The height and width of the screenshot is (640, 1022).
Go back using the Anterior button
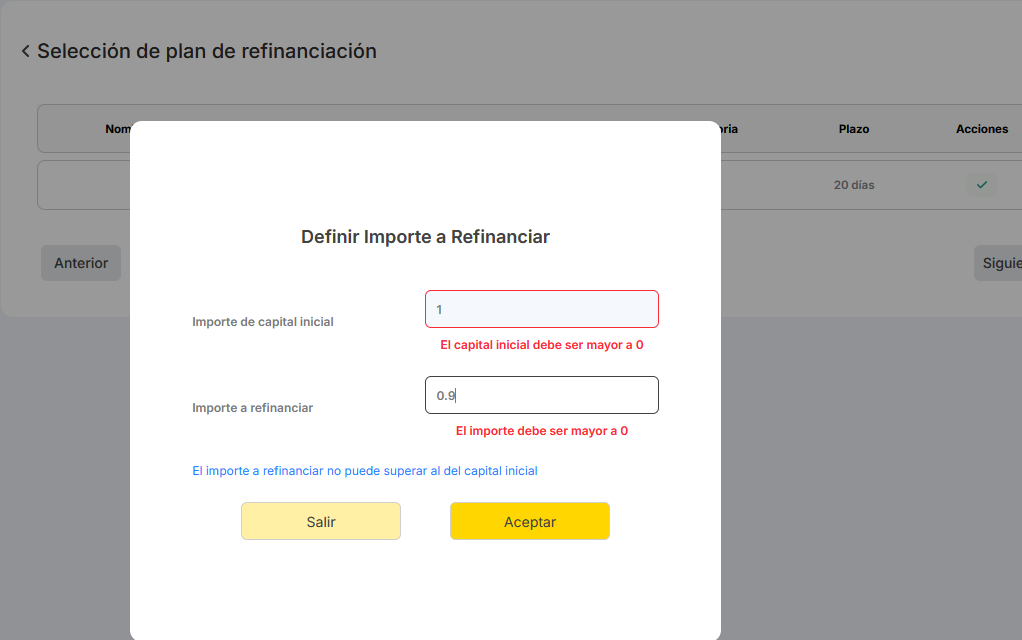point(80,262)
